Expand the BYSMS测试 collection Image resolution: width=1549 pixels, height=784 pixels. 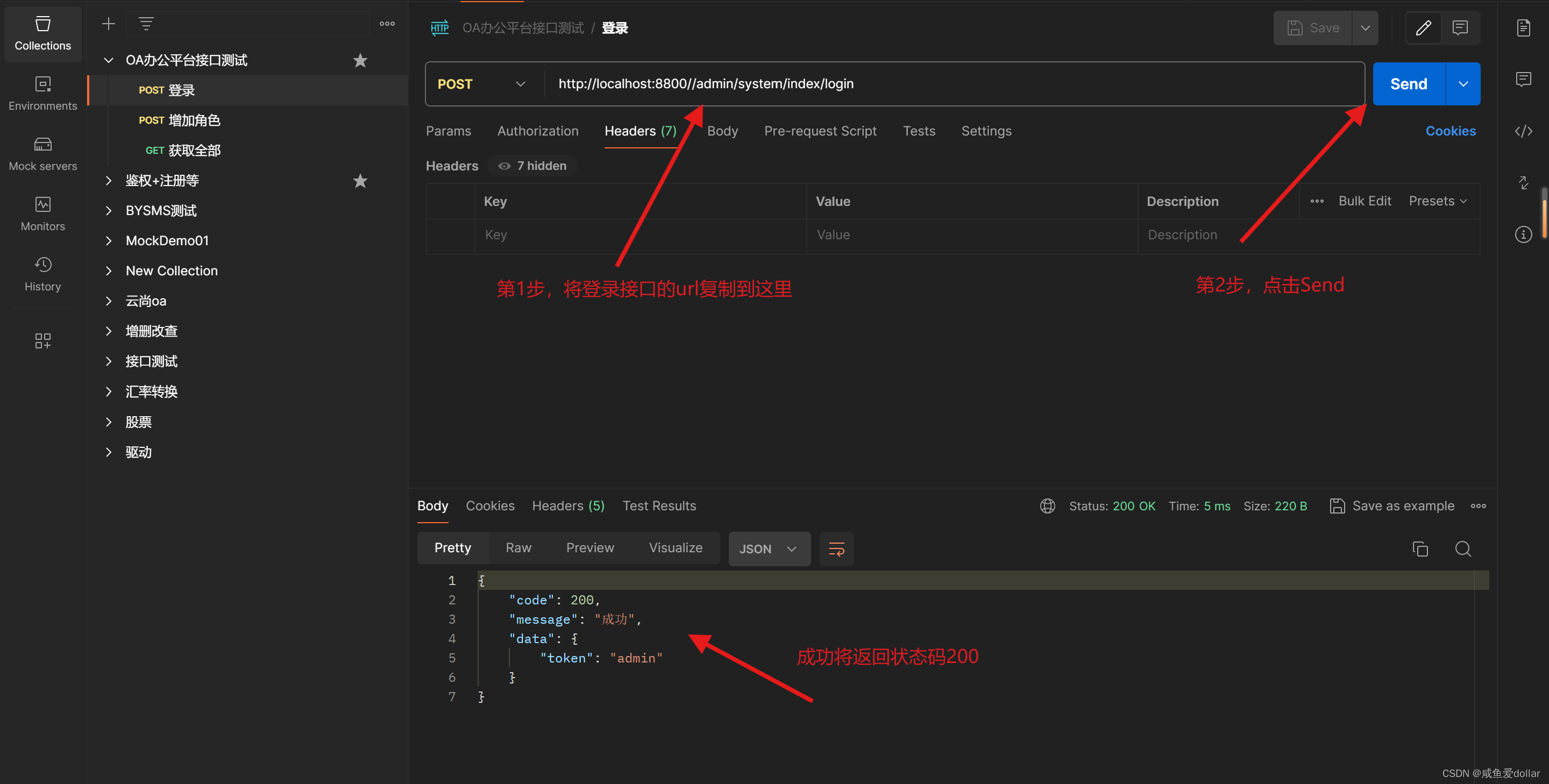108,210
